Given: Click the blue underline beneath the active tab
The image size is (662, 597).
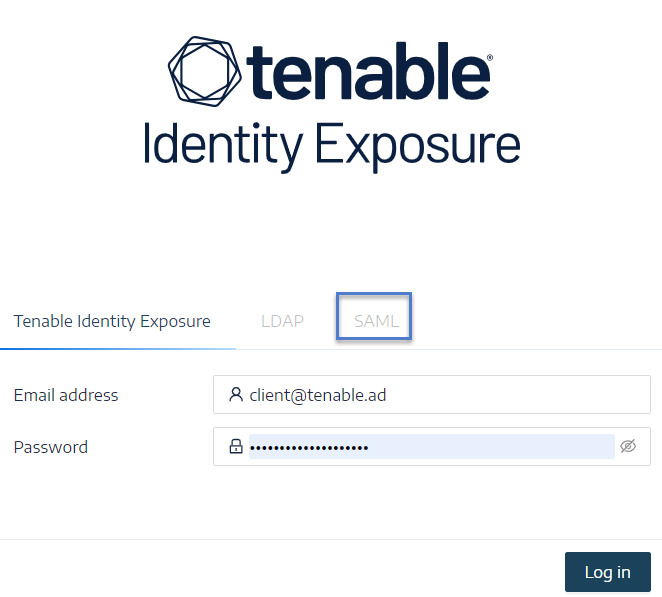Looking at the screenshot, I should point(118,349).
